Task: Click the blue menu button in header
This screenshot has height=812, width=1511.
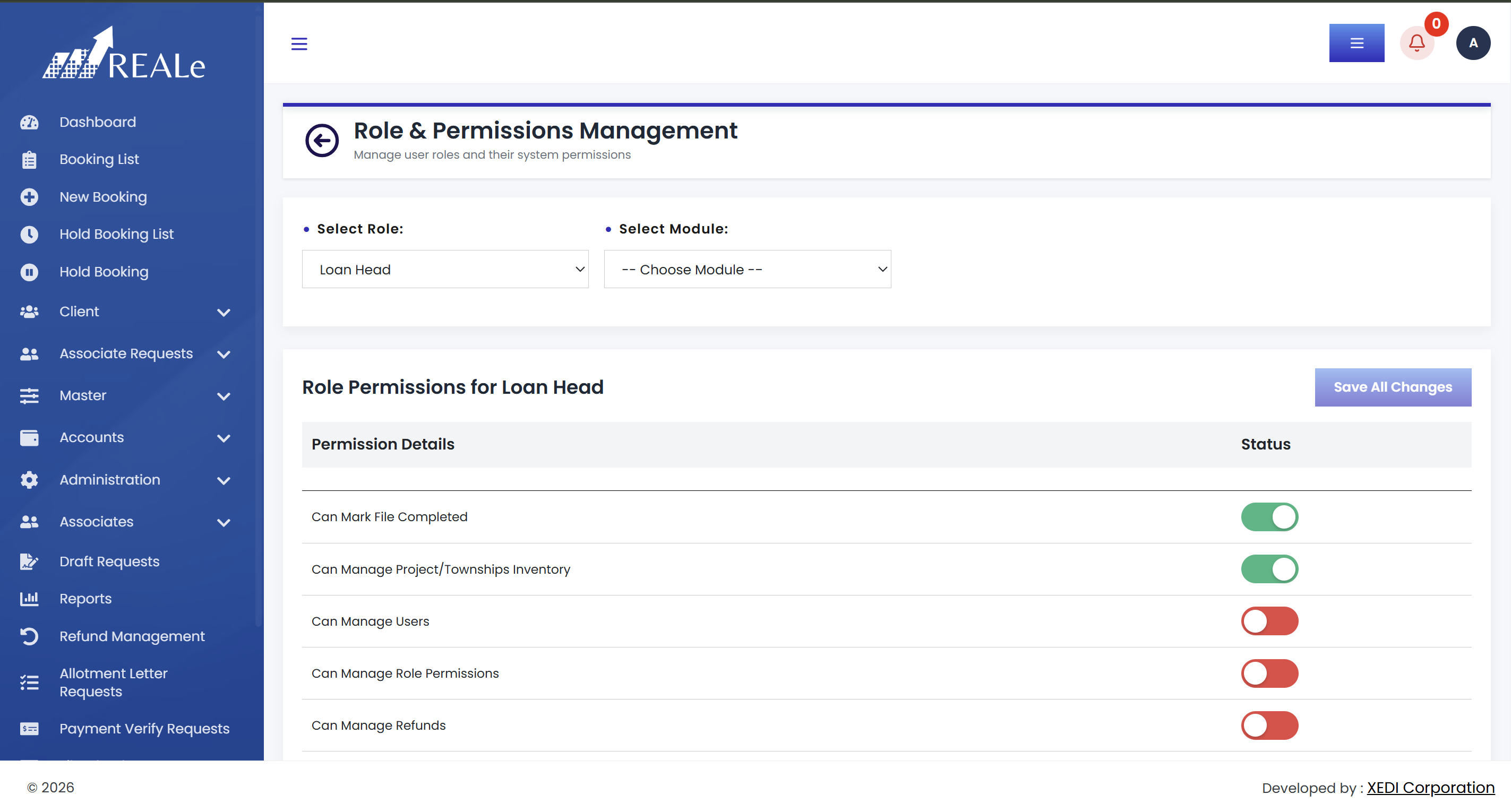Action: pyautogui.click(x=1356, y=43)
